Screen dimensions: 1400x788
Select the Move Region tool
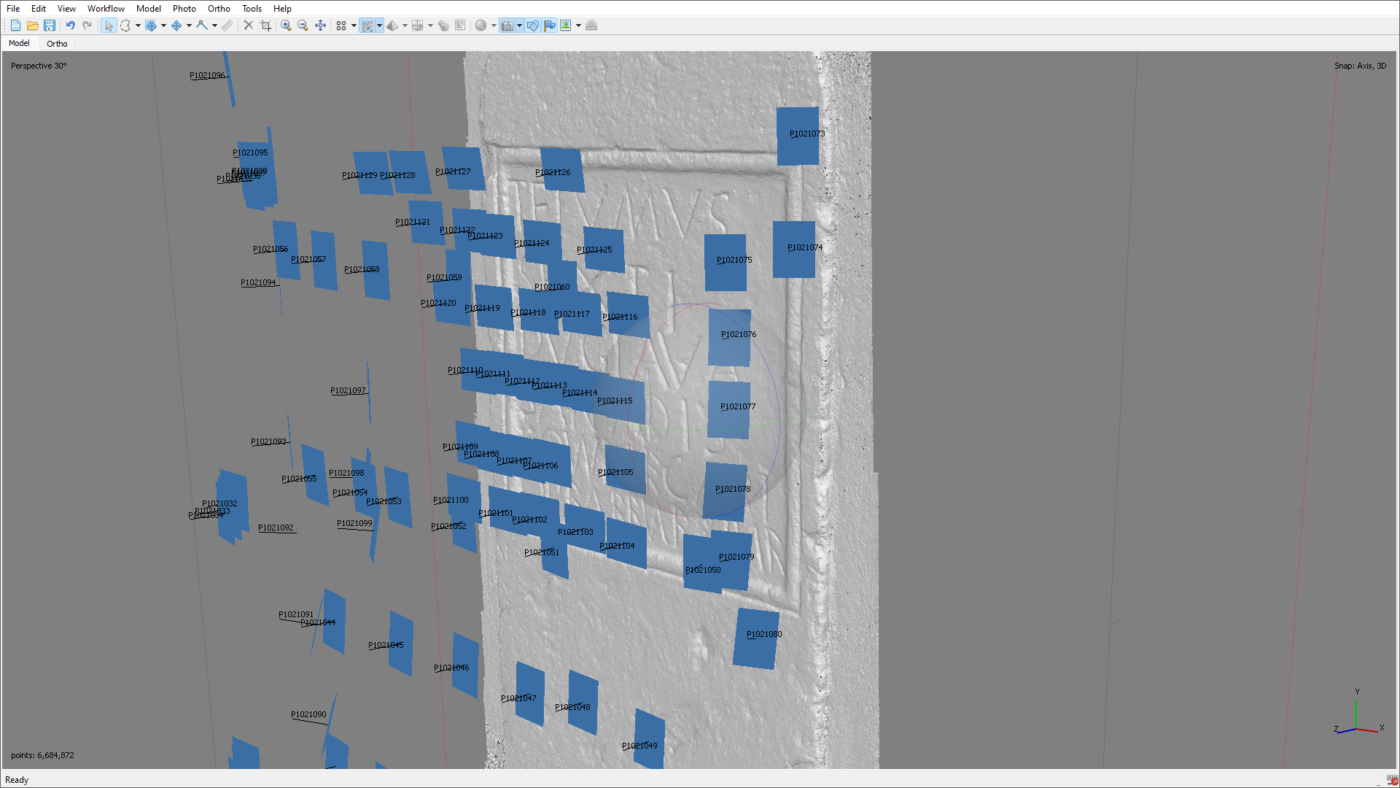point(151,25)
